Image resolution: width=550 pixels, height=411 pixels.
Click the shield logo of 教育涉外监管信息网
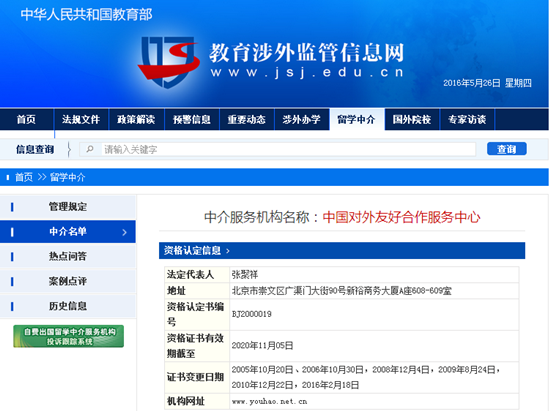(169, 62)
